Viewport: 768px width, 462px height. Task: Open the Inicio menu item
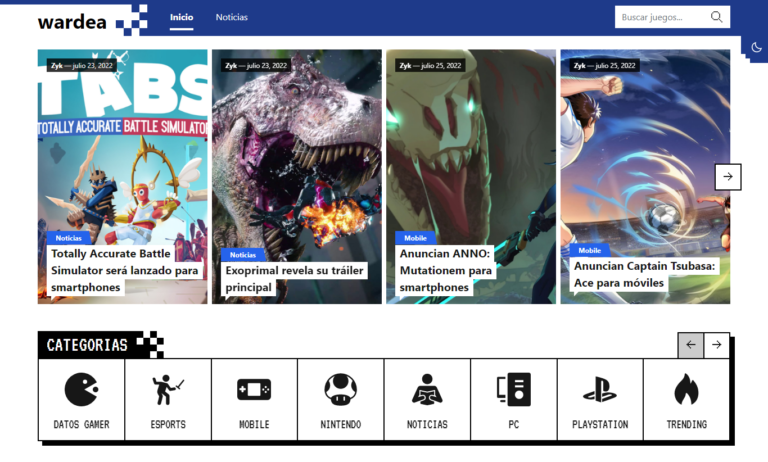pos(181,17)
